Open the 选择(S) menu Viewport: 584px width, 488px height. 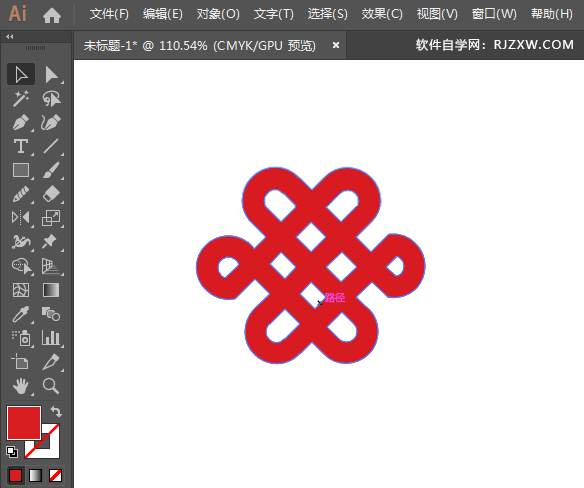pos(327,15)
